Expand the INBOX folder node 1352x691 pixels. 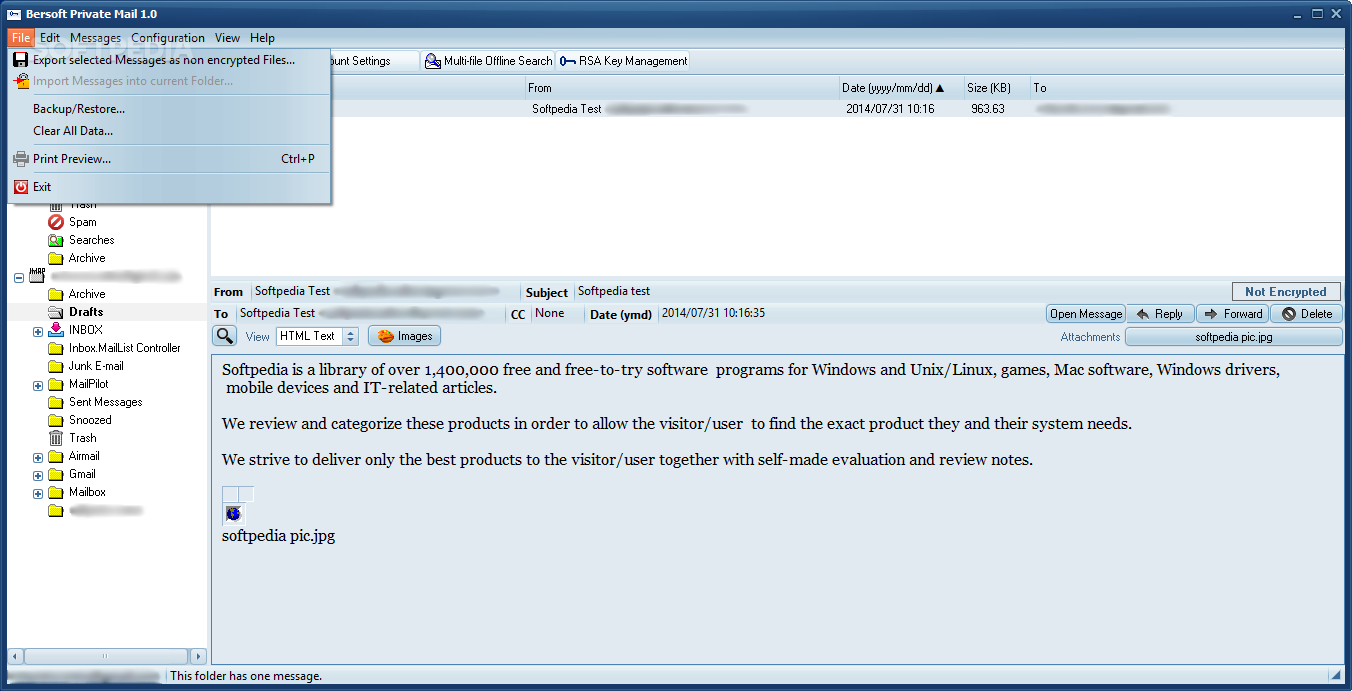coord(38,331)
